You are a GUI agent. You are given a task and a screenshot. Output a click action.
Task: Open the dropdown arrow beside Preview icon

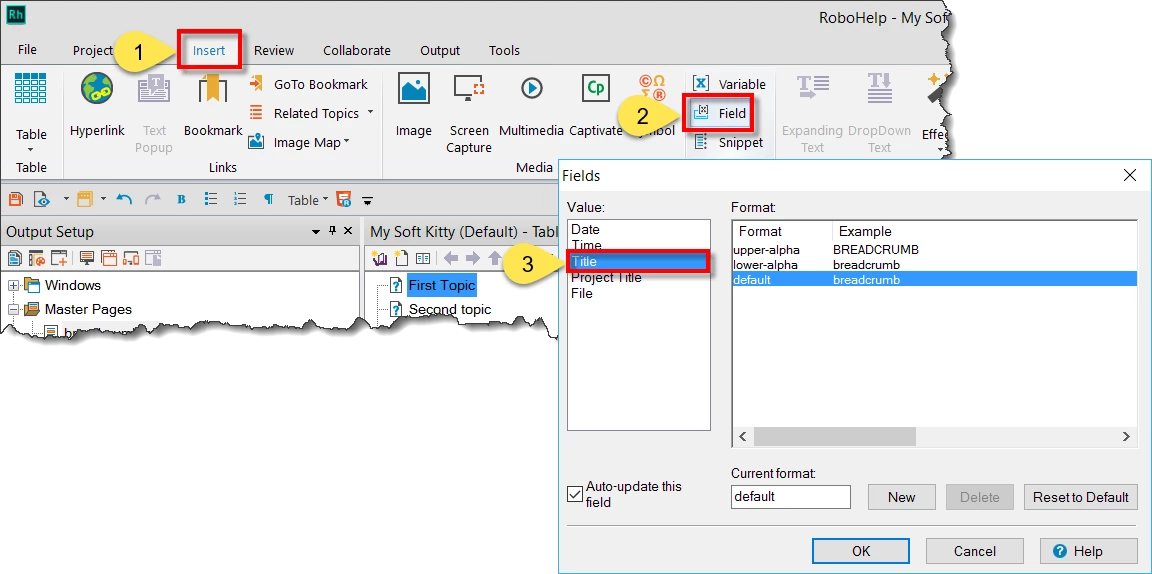tap(66, 199)
